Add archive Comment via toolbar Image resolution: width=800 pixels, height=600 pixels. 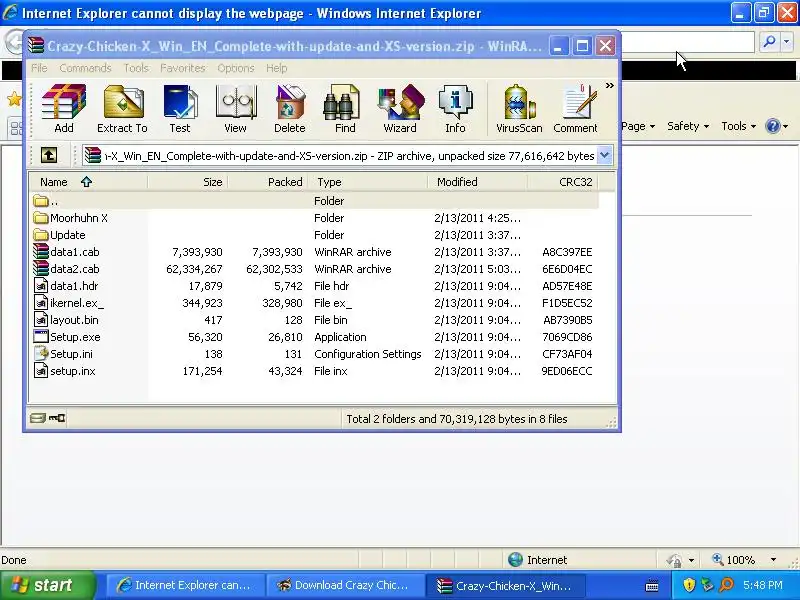(x=576, y=109)
